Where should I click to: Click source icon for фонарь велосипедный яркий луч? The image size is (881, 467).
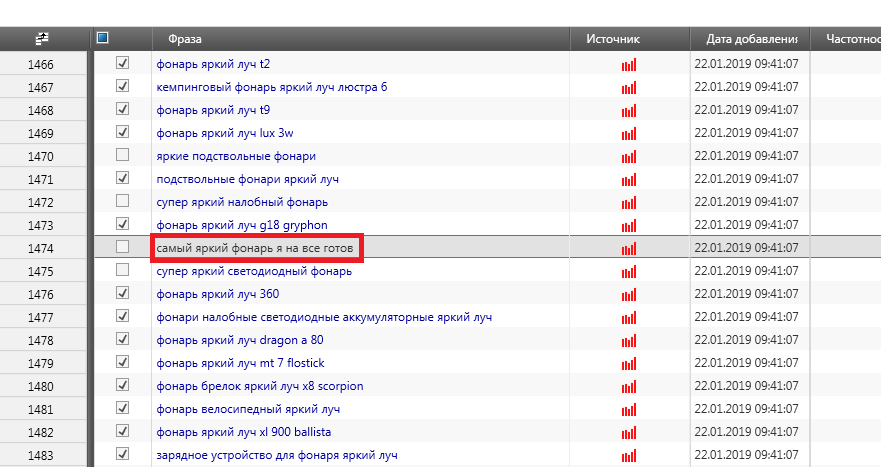click(x=629, y=410)
